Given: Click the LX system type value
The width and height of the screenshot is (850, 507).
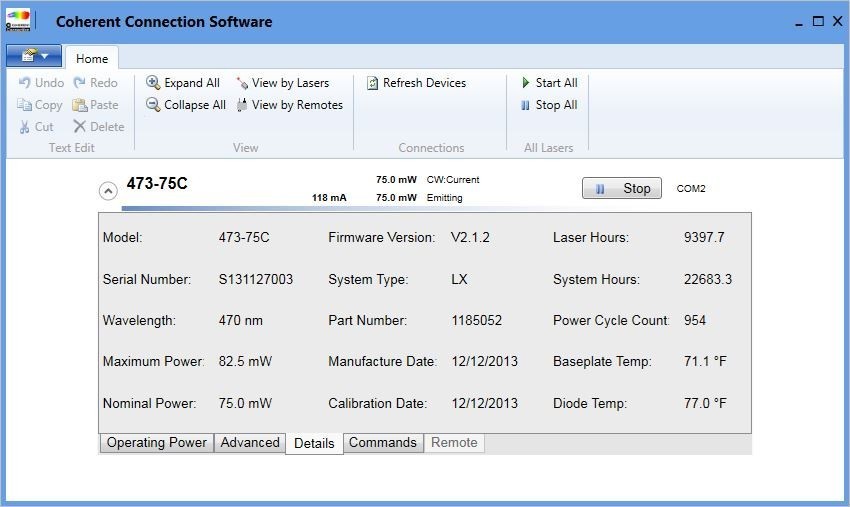Looking at the screenshot, I should pos(459,279).
